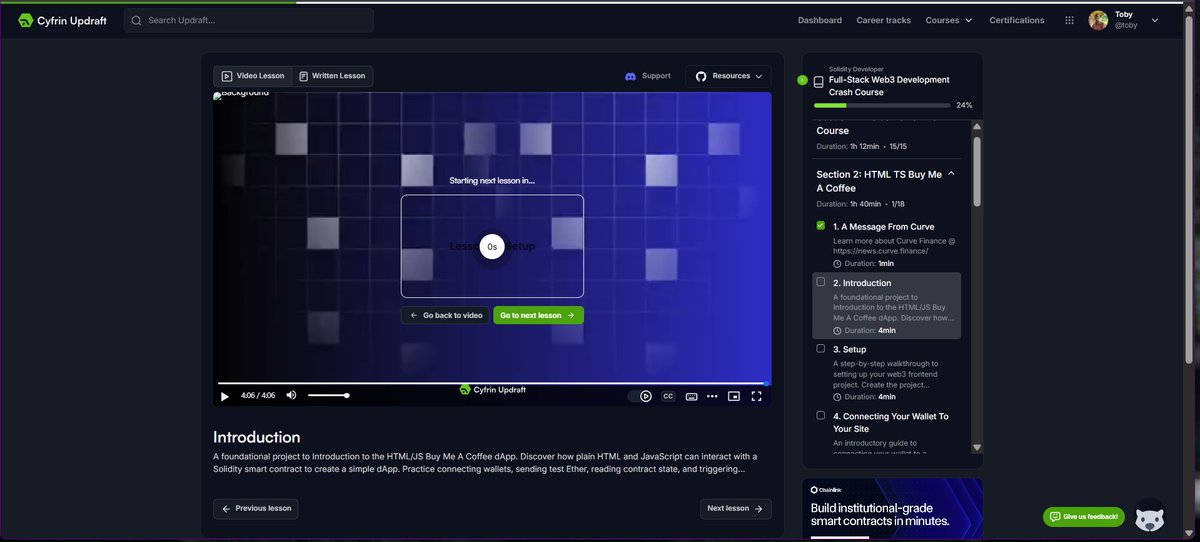Open video more options menu

[712, 396]
